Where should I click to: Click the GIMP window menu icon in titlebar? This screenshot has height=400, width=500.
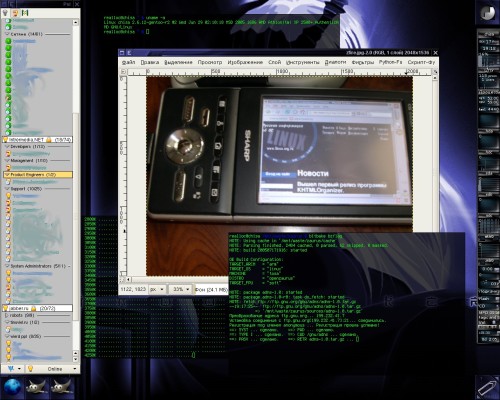122,53
